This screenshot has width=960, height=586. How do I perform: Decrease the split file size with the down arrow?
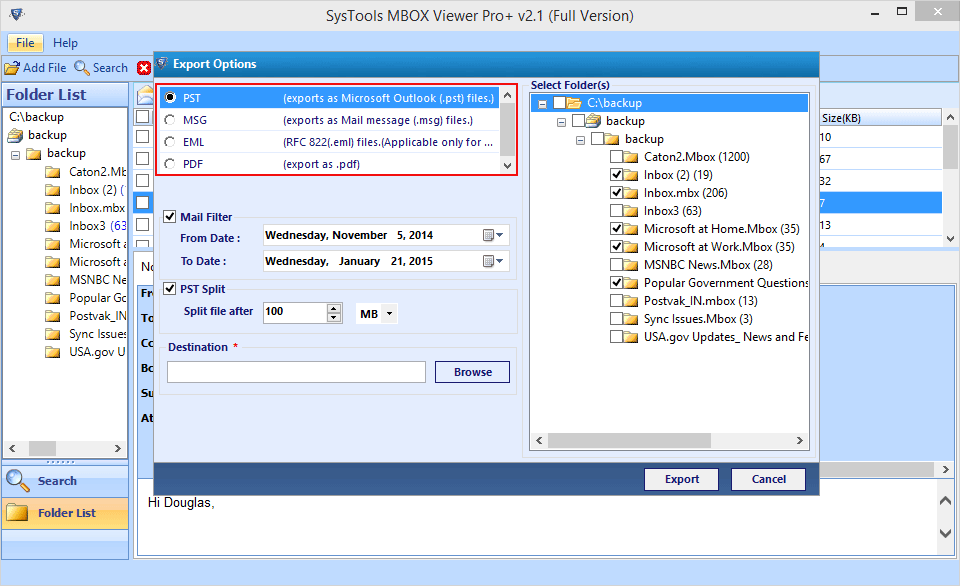click(x=334, y=317)
